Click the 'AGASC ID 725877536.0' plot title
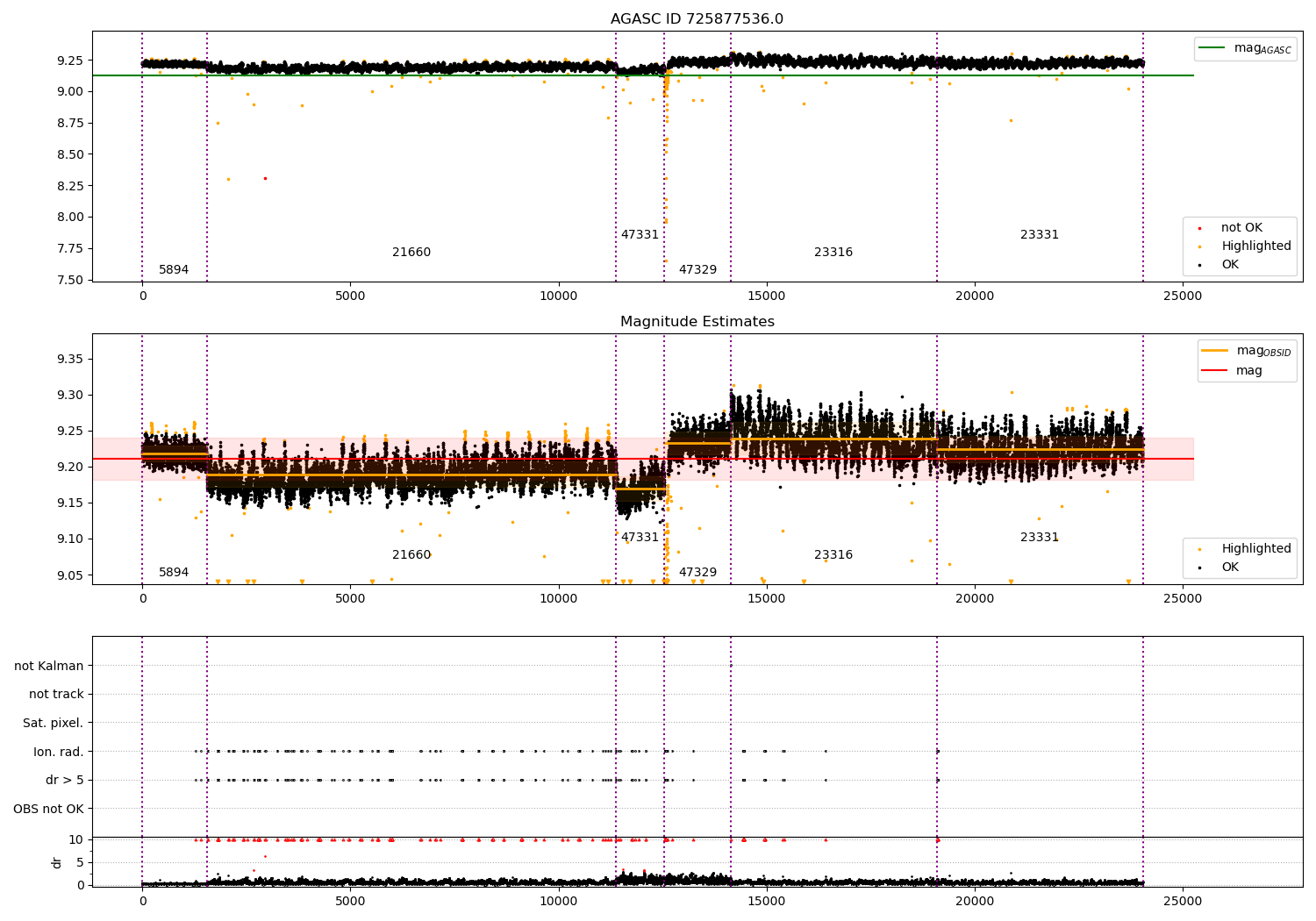Screen dimensions: 1316x921 pyautogui.click(x=697, y=19)
